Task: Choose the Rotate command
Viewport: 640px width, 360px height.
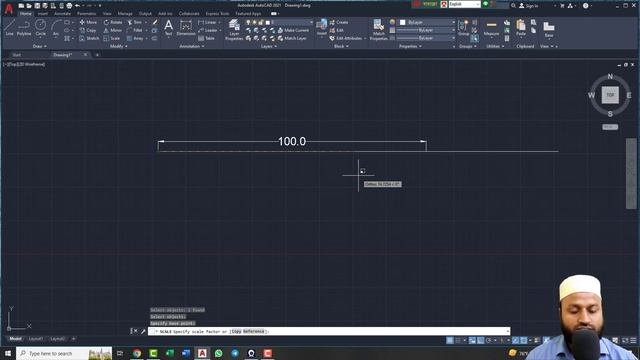Action: point(113,22)
